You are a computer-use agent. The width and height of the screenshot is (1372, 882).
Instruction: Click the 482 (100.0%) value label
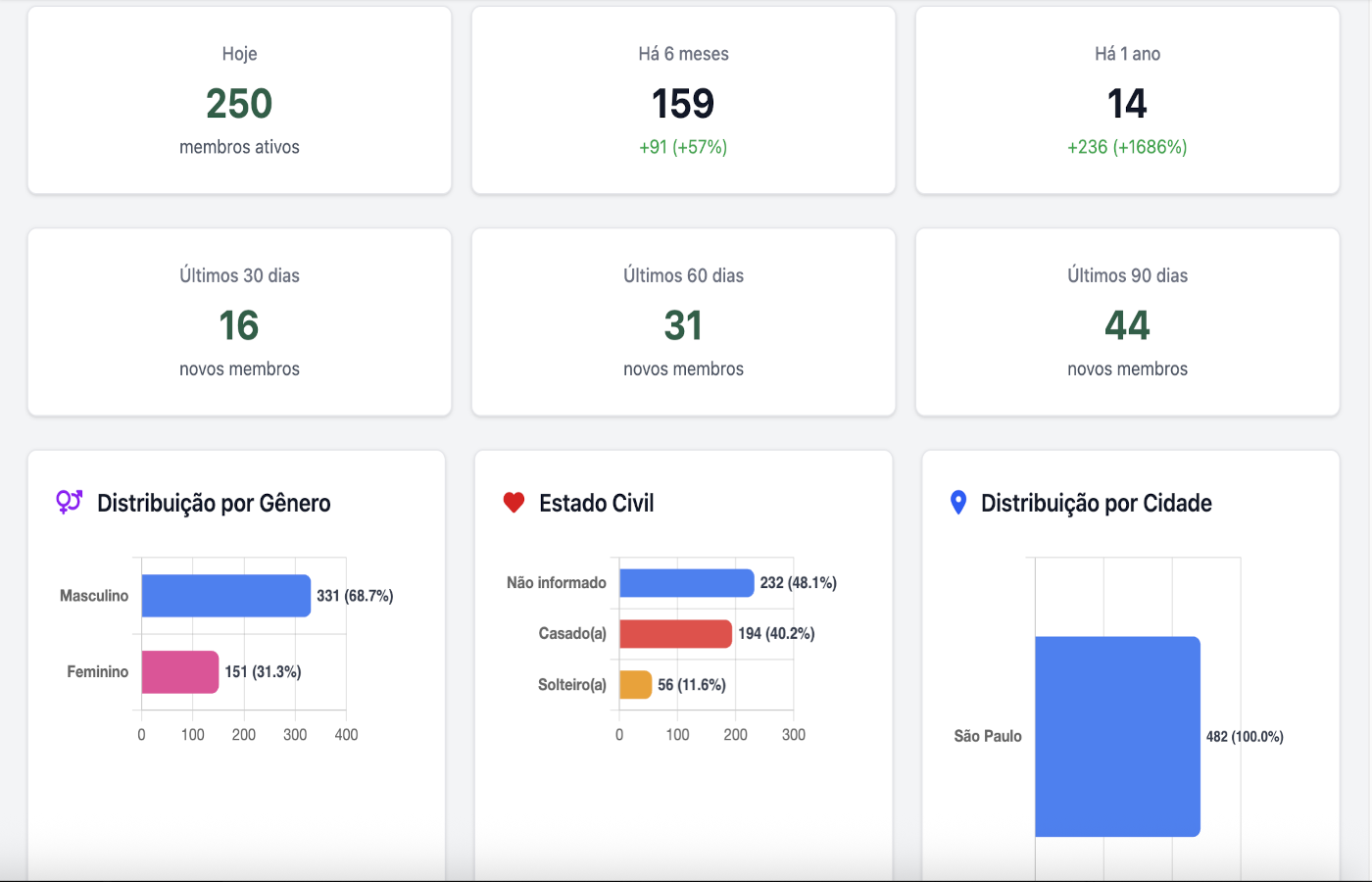coord(1244,736)
